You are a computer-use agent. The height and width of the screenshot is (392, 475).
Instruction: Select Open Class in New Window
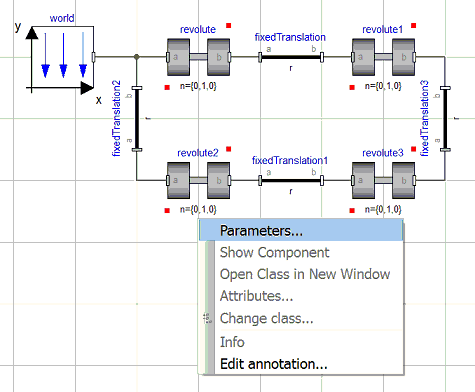(305, 274)
